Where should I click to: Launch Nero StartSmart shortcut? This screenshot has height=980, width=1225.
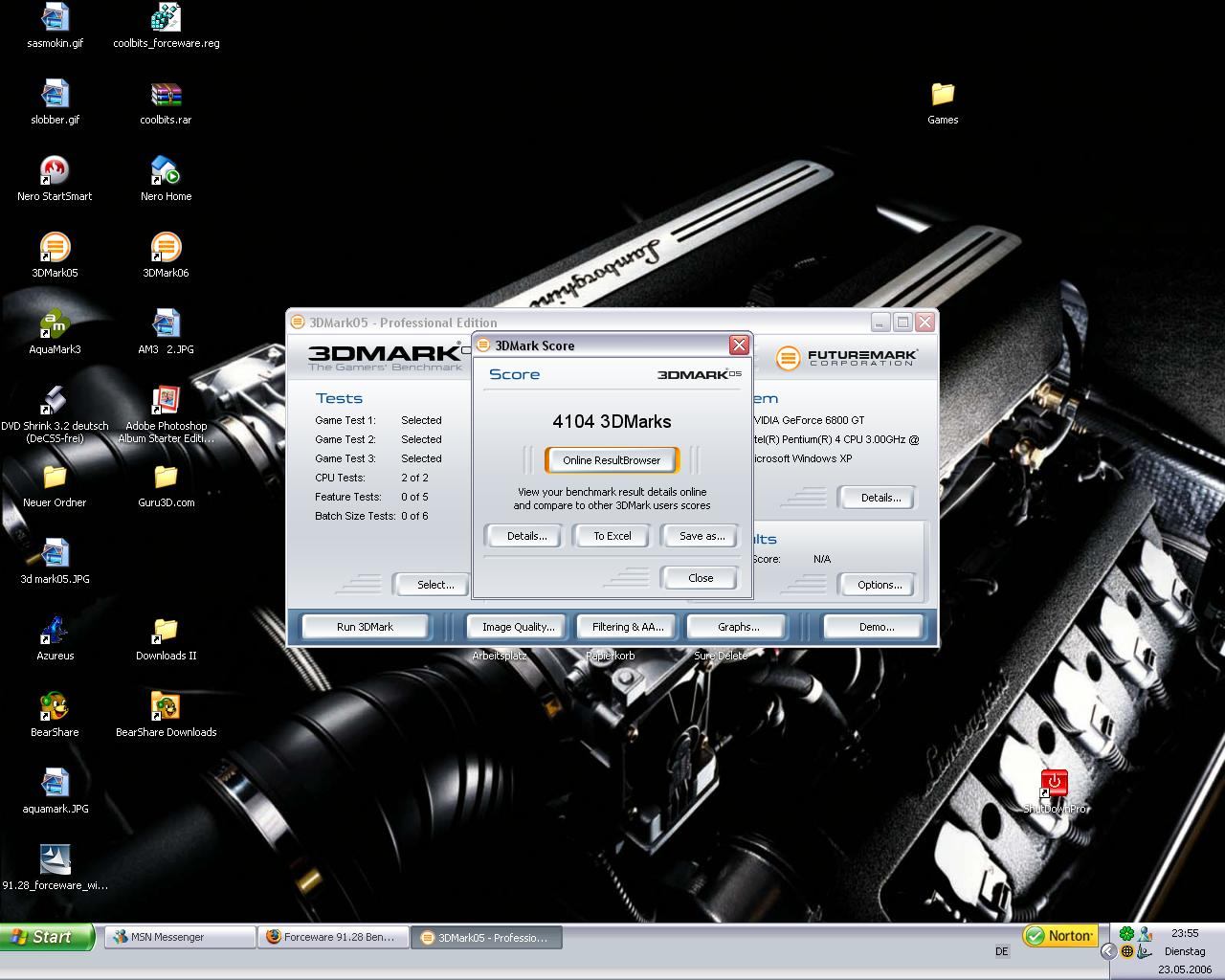pos(55,179)
